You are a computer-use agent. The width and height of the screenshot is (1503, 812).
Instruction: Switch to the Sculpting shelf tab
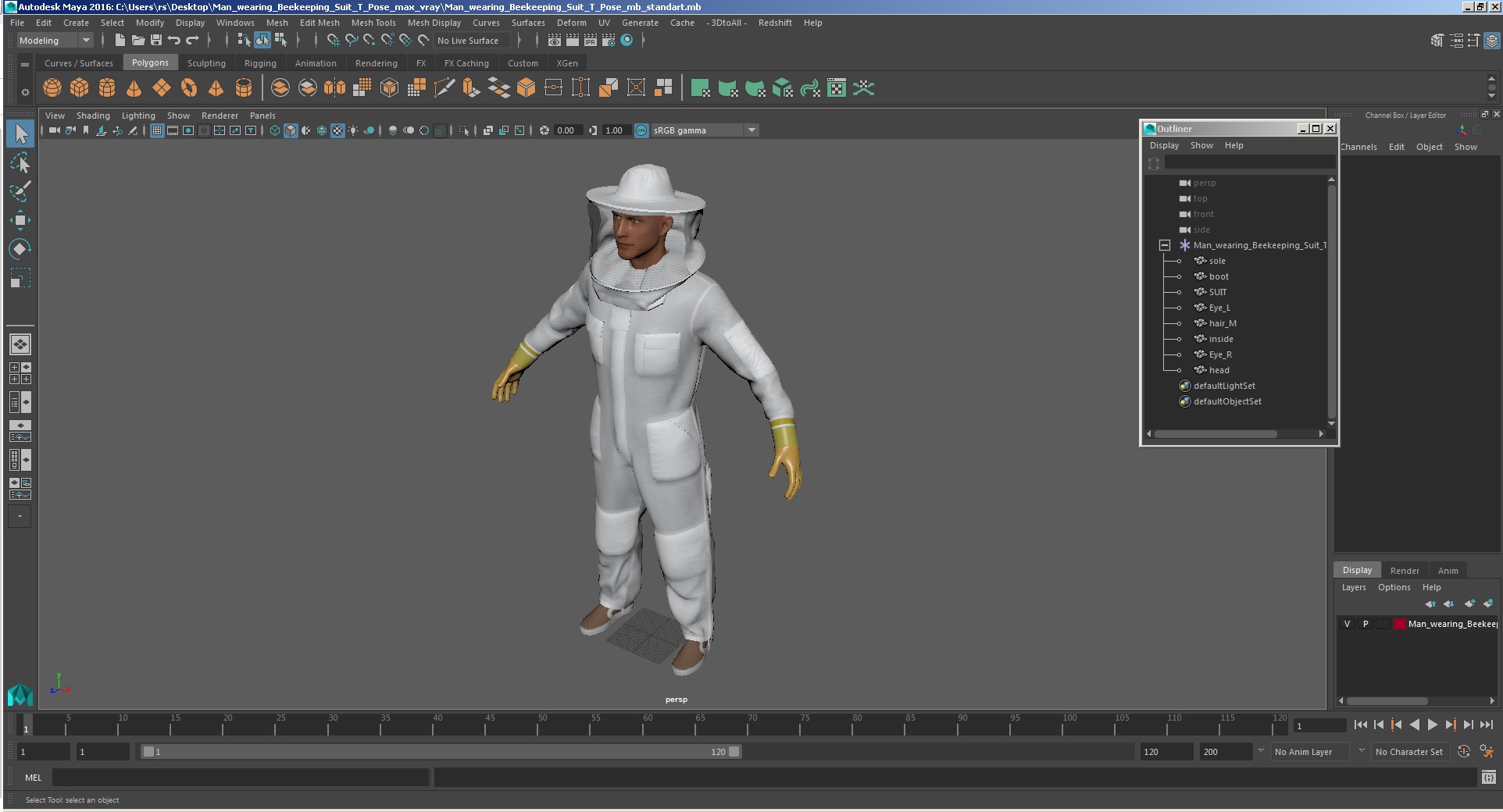click(206, 63)
